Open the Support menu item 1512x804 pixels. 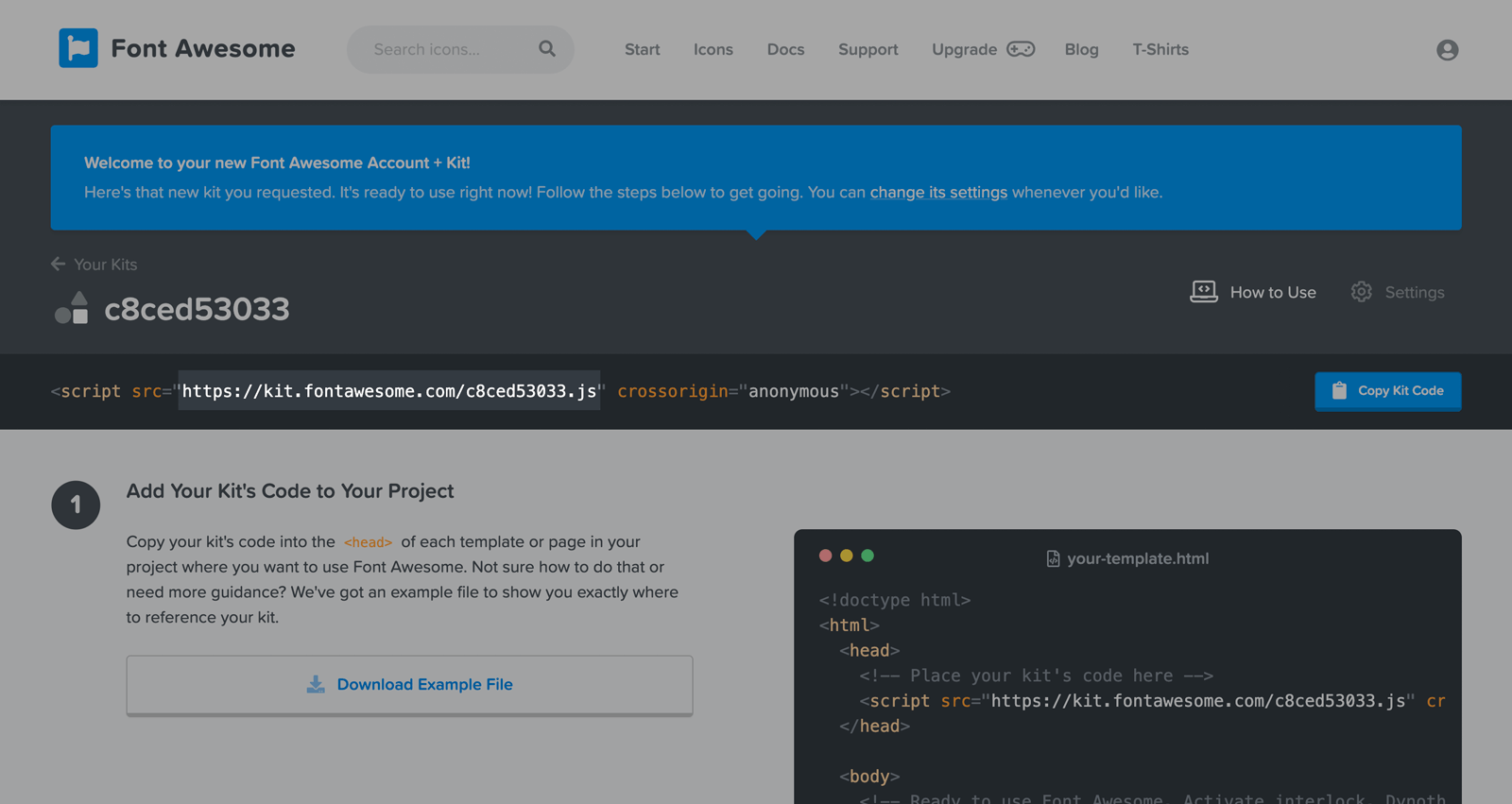[x=868, y=49]
